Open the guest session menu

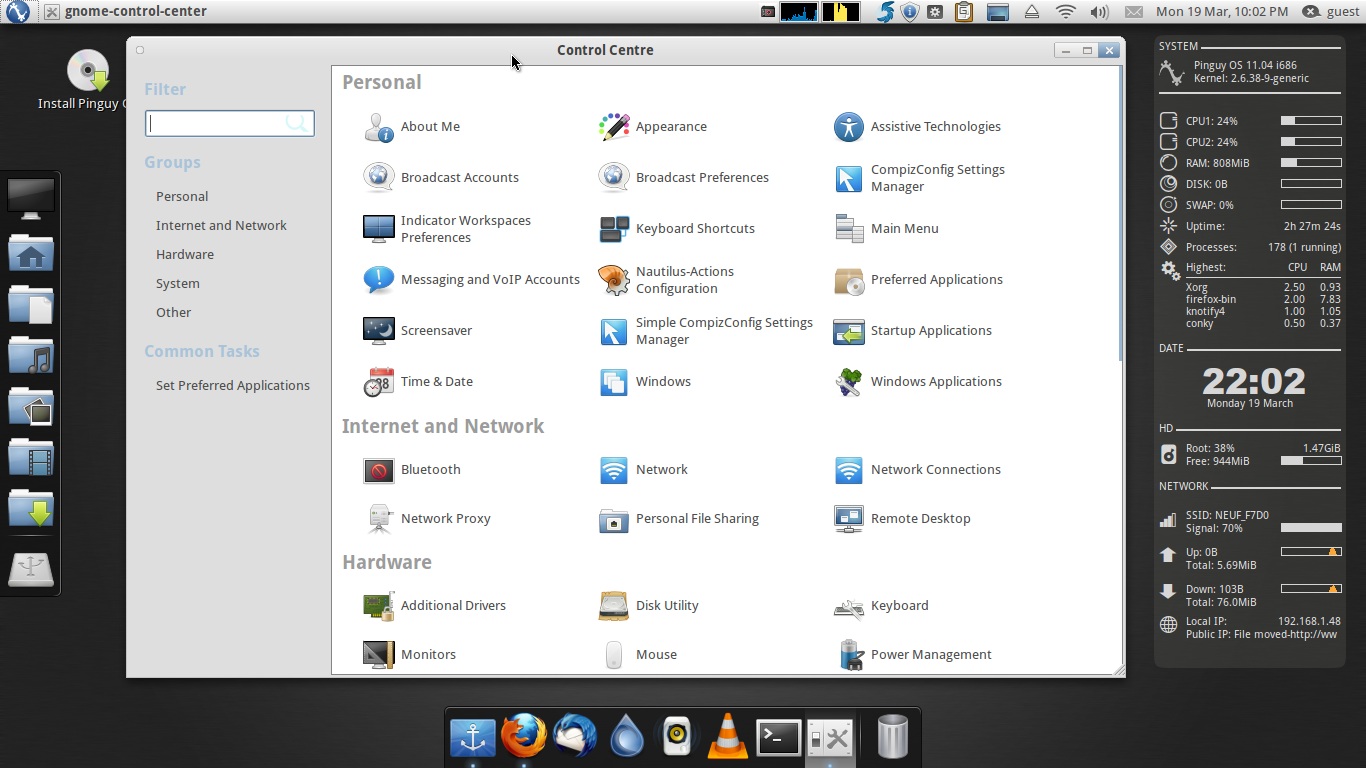pos(1331,12)
